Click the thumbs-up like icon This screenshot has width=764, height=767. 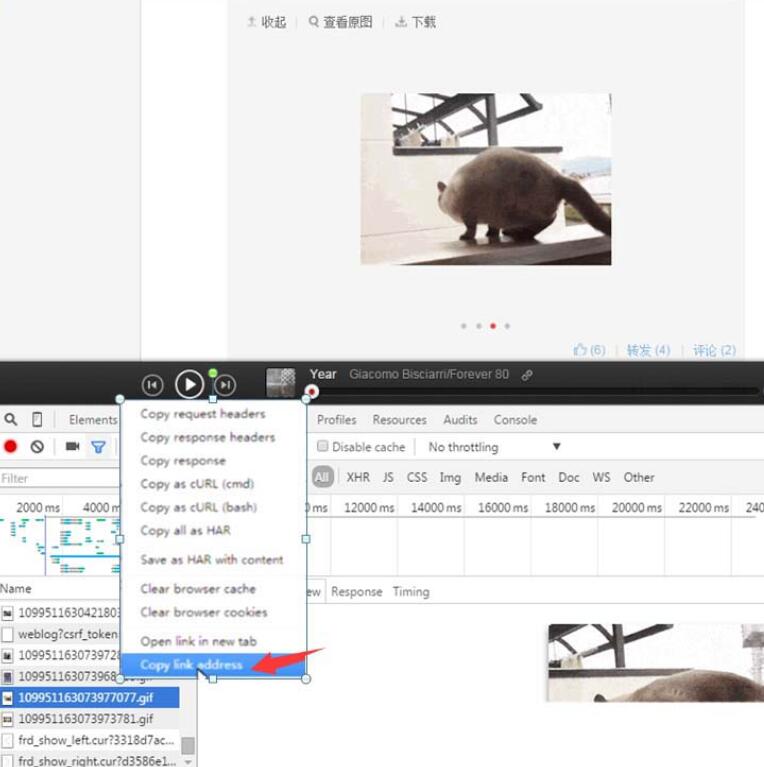coord(580,350)
